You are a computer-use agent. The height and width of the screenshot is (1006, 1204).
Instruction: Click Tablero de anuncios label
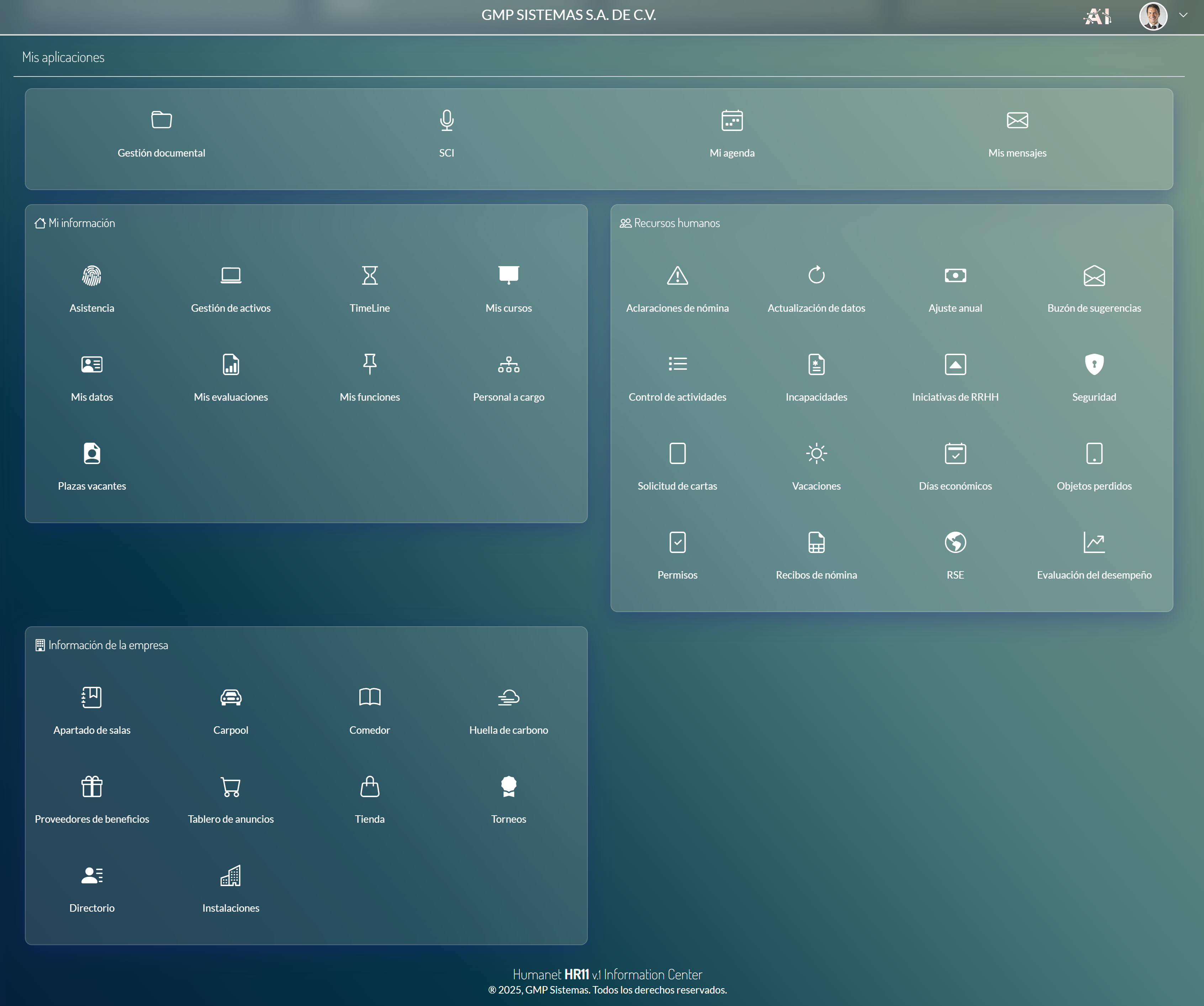(x=231, y=820)
